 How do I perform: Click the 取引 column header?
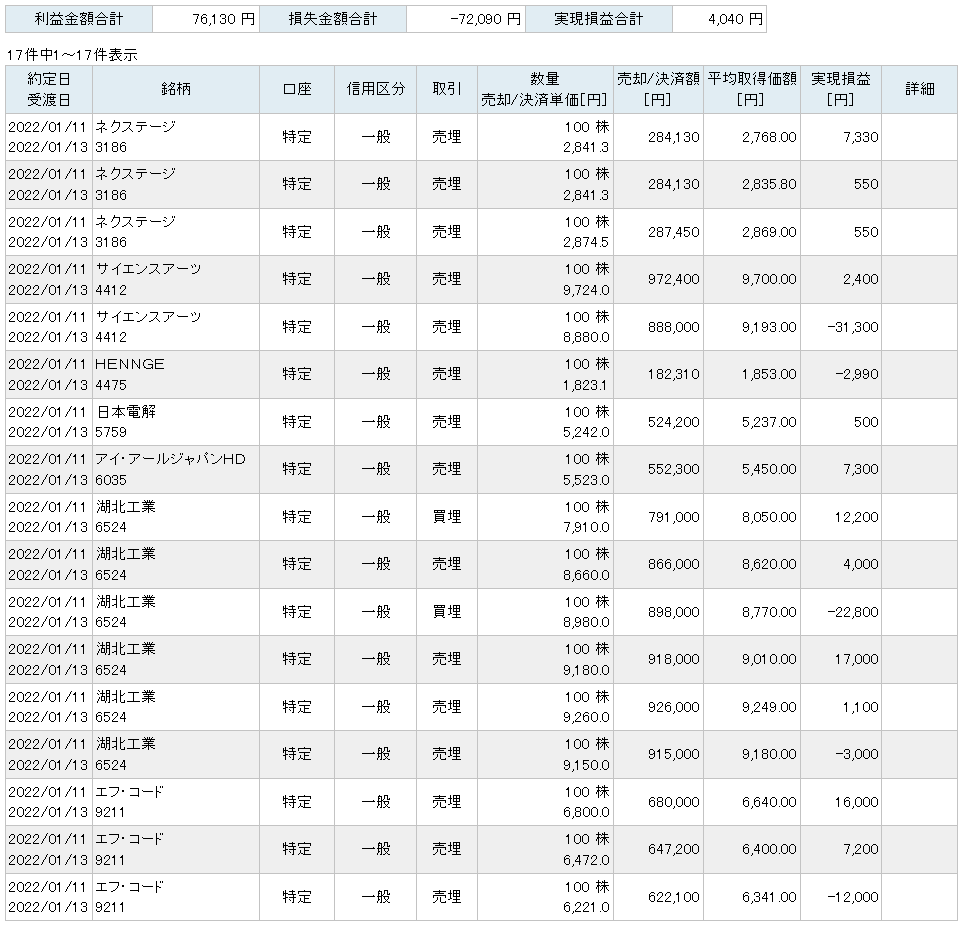[447, 89]
